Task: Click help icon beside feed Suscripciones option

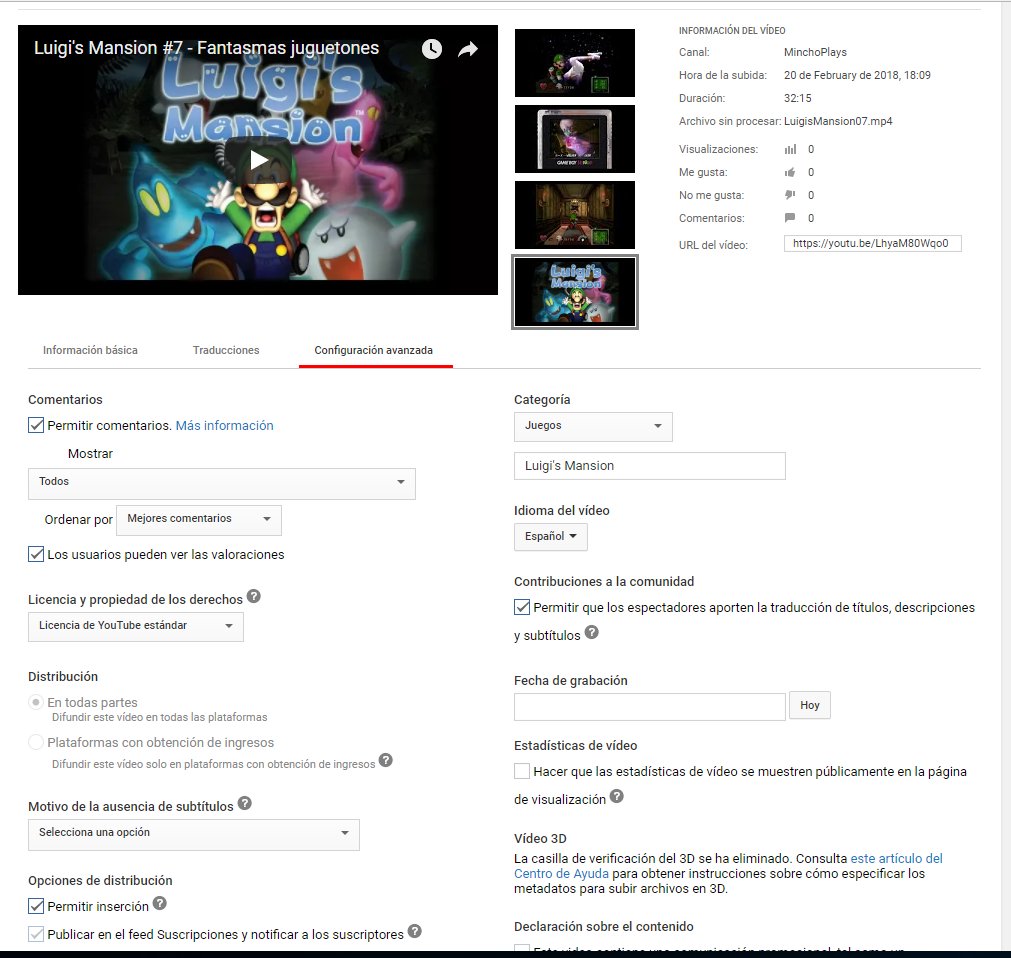Action: [x=415, y=931]
